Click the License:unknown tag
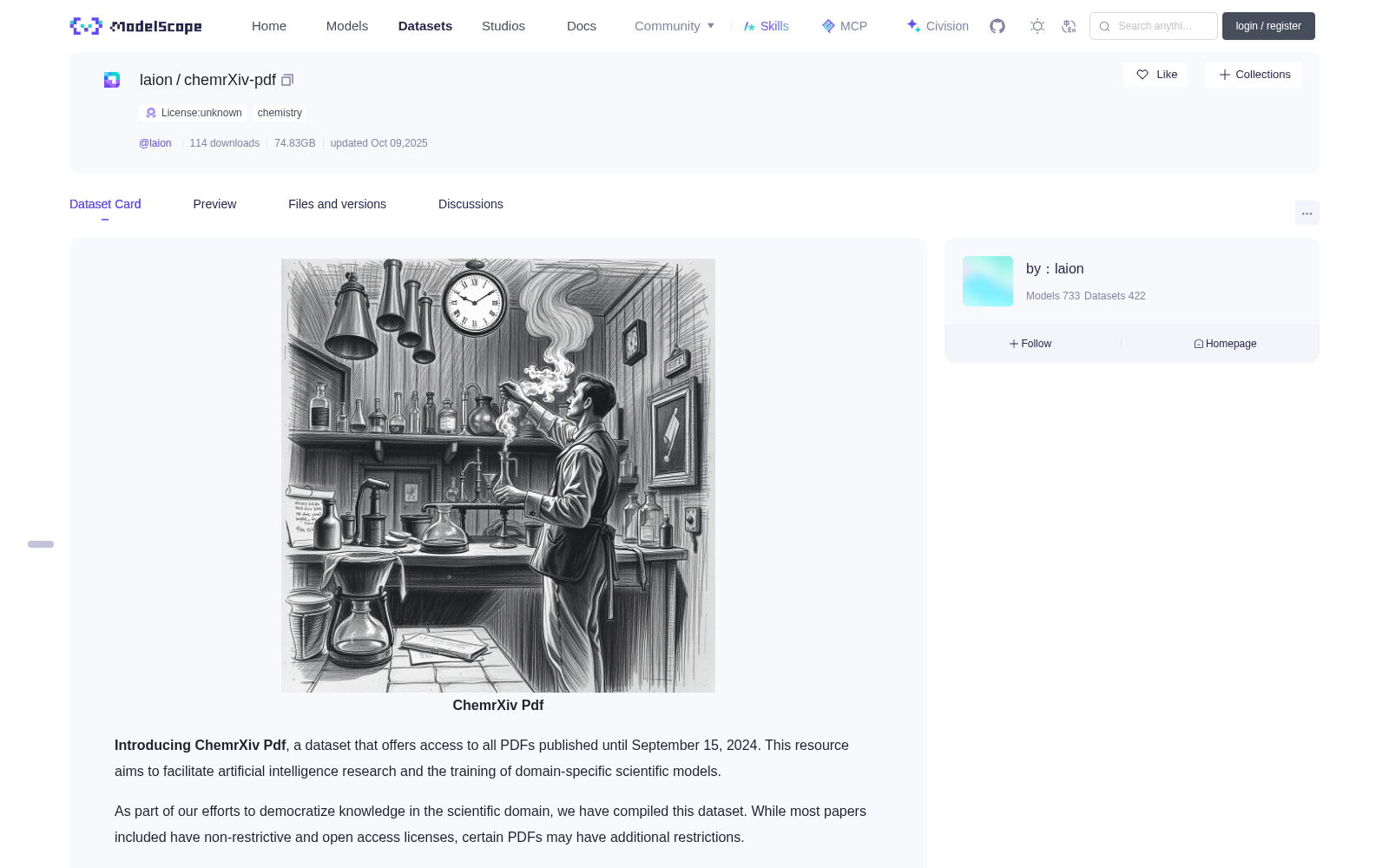This screenshot has width=1389, height=868. [x=193, y=113]
